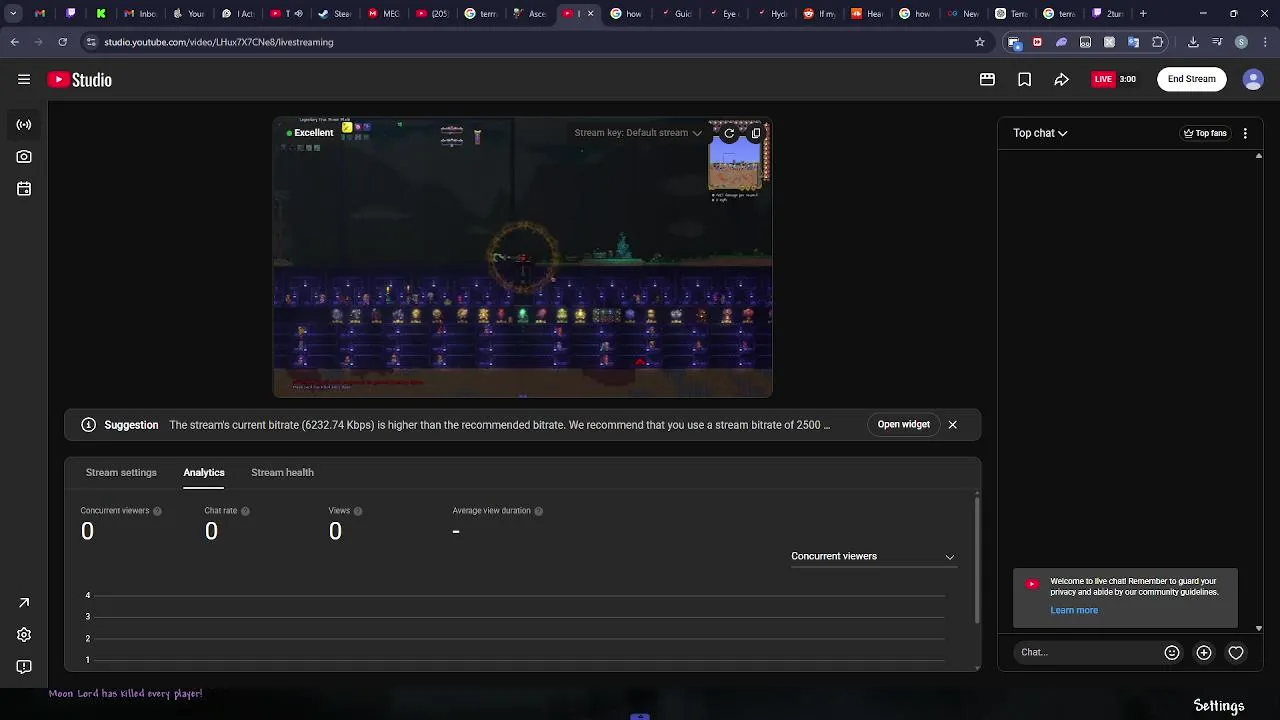
Task: Open the Stream key Default stream dropdown
Action: pyautogui.click(x=638, y=133)
